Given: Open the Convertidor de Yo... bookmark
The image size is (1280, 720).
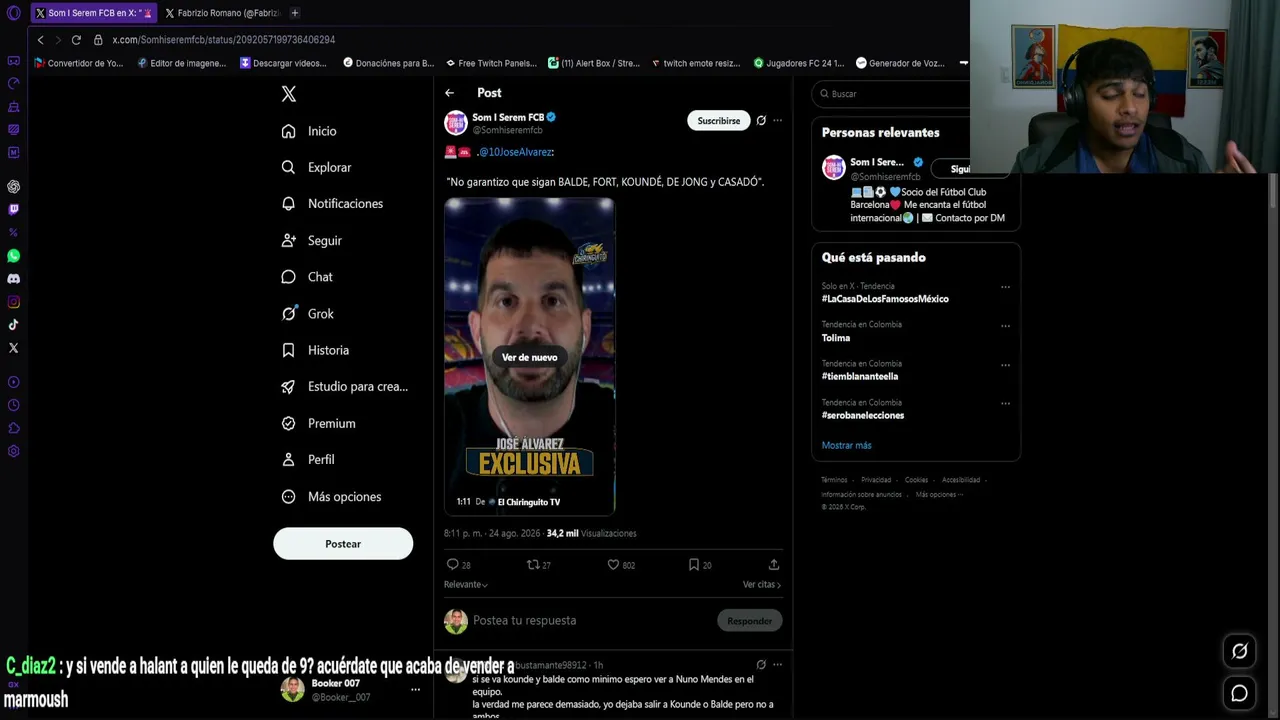Looking at the screenshot, I should coord(79,63).
